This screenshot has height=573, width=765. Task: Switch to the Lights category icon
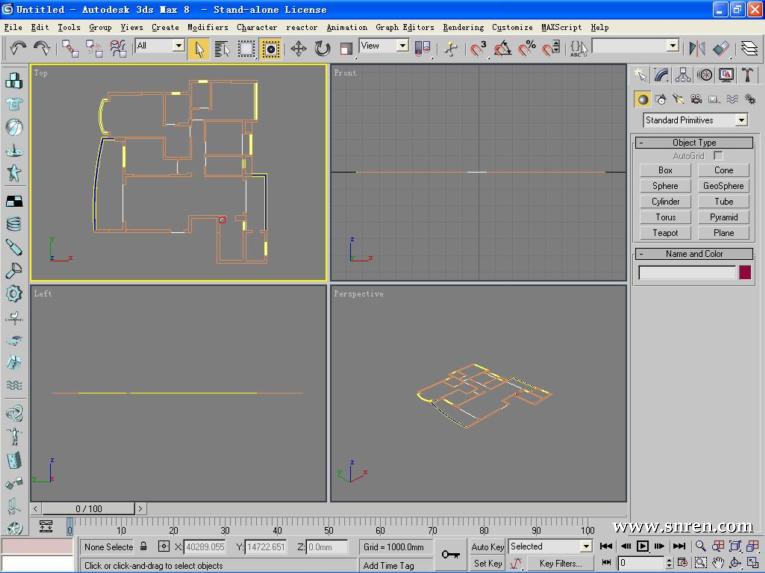tap(678, 100)
